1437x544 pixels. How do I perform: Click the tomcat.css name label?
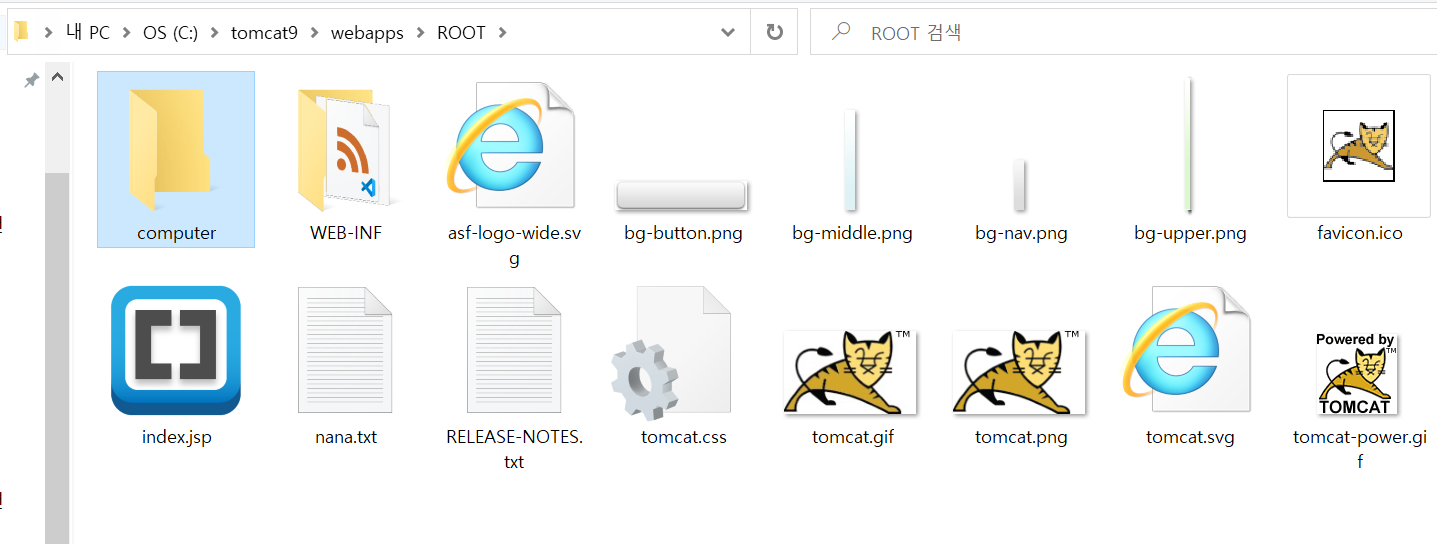coord(684,437)
